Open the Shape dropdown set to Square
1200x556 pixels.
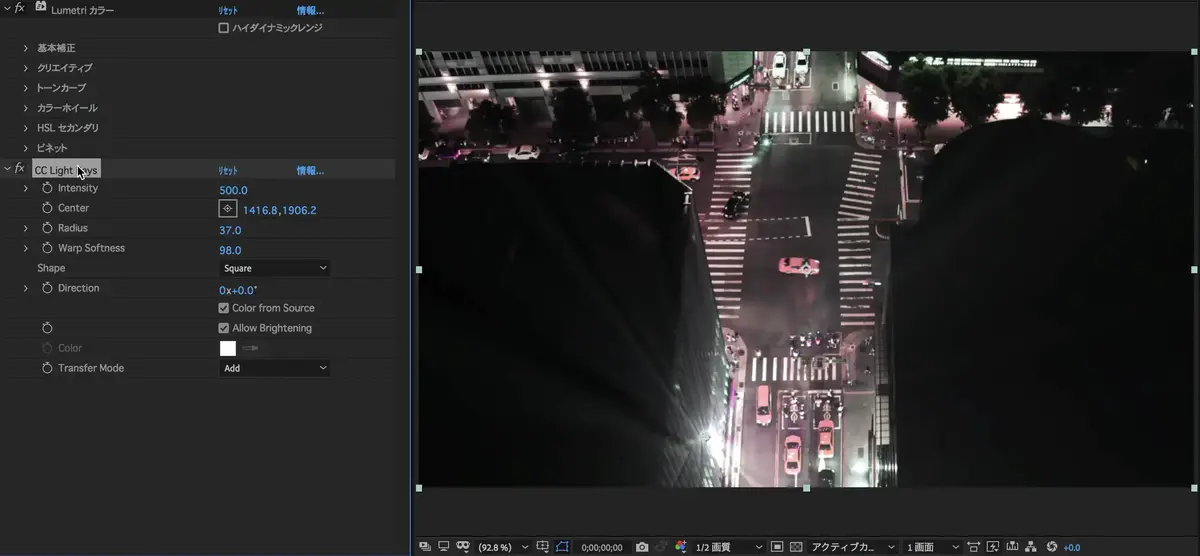274,268
